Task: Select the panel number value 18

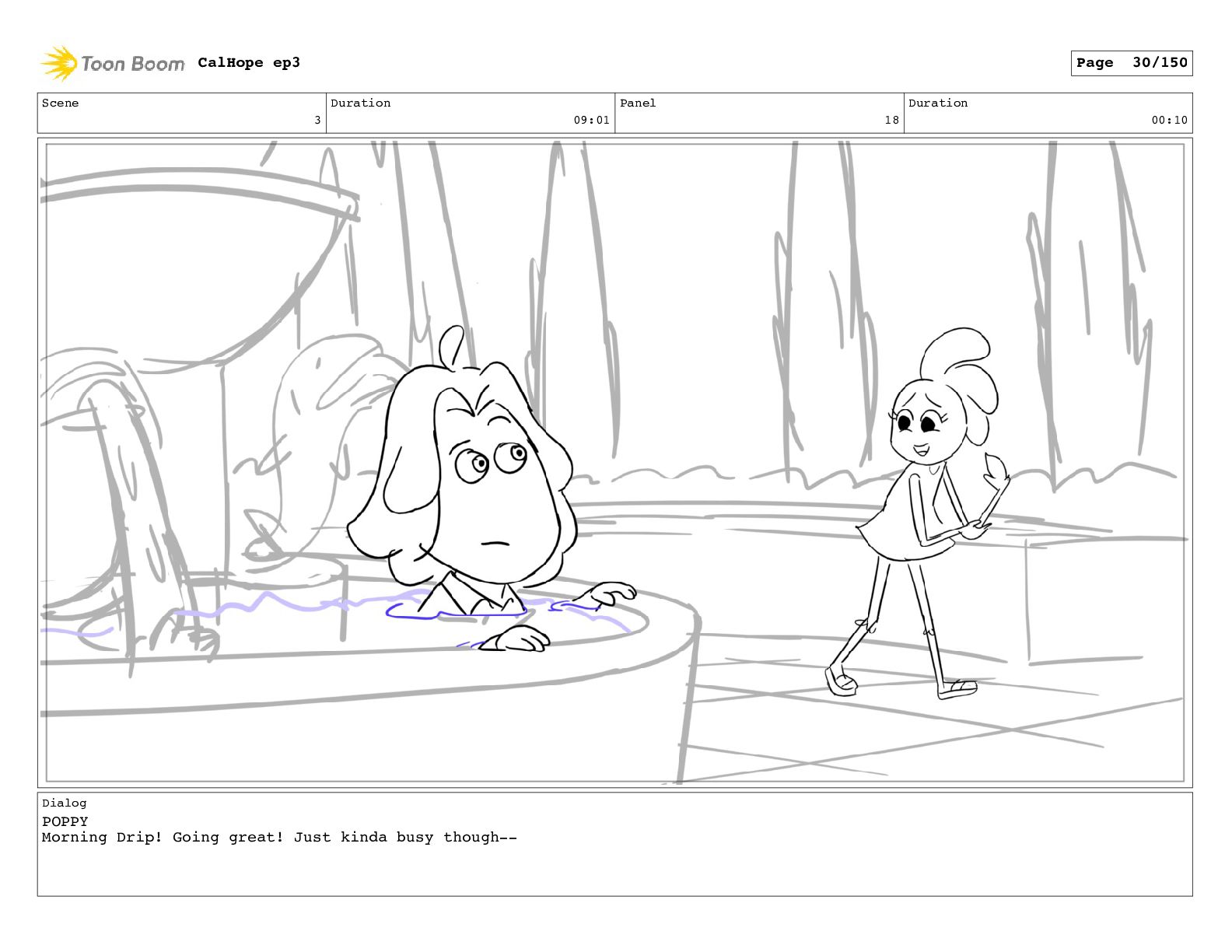Action: coord(891,120)
